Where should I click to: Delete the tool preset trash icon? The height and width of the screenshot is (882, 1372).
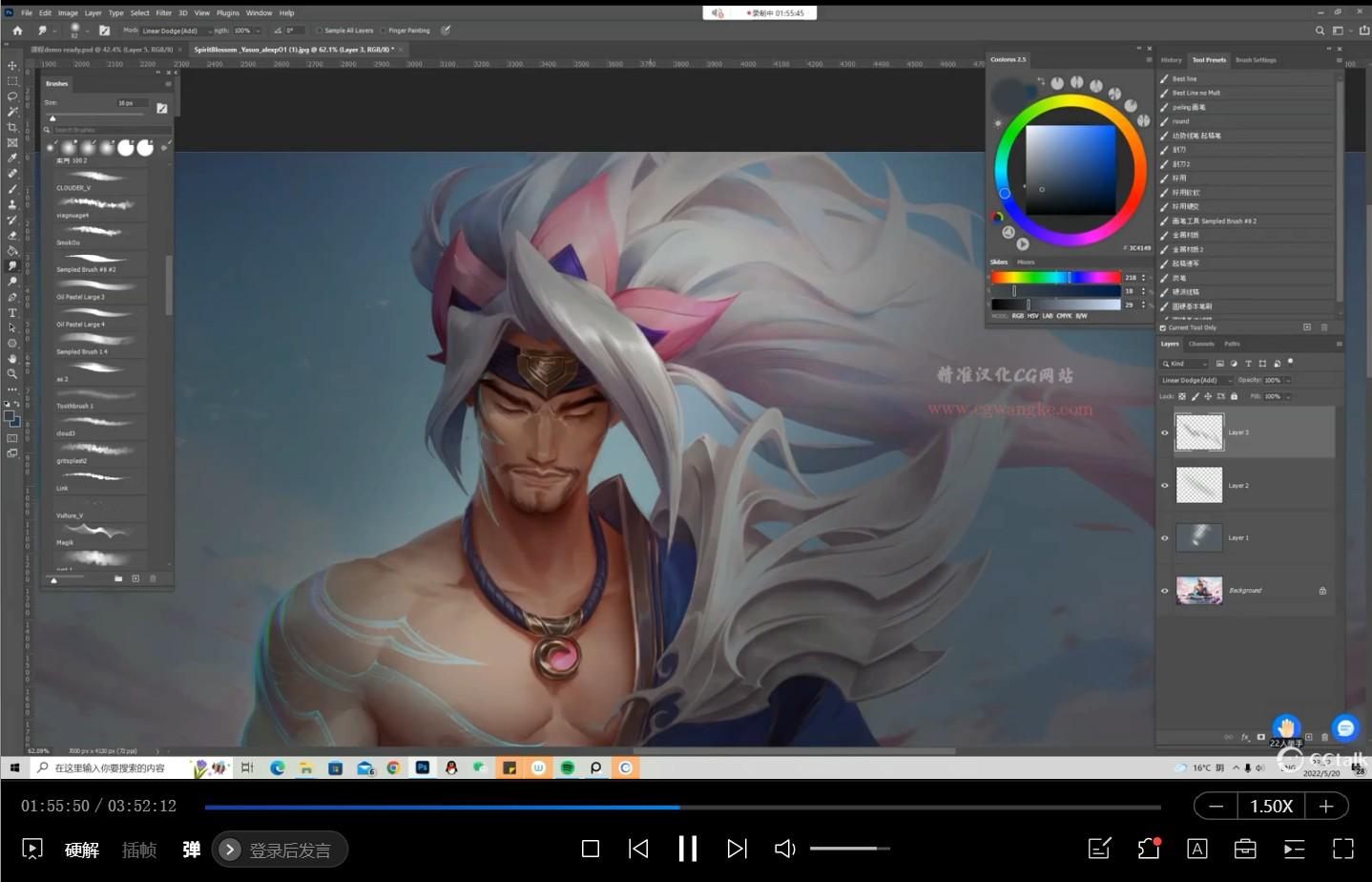point(1323,327)
